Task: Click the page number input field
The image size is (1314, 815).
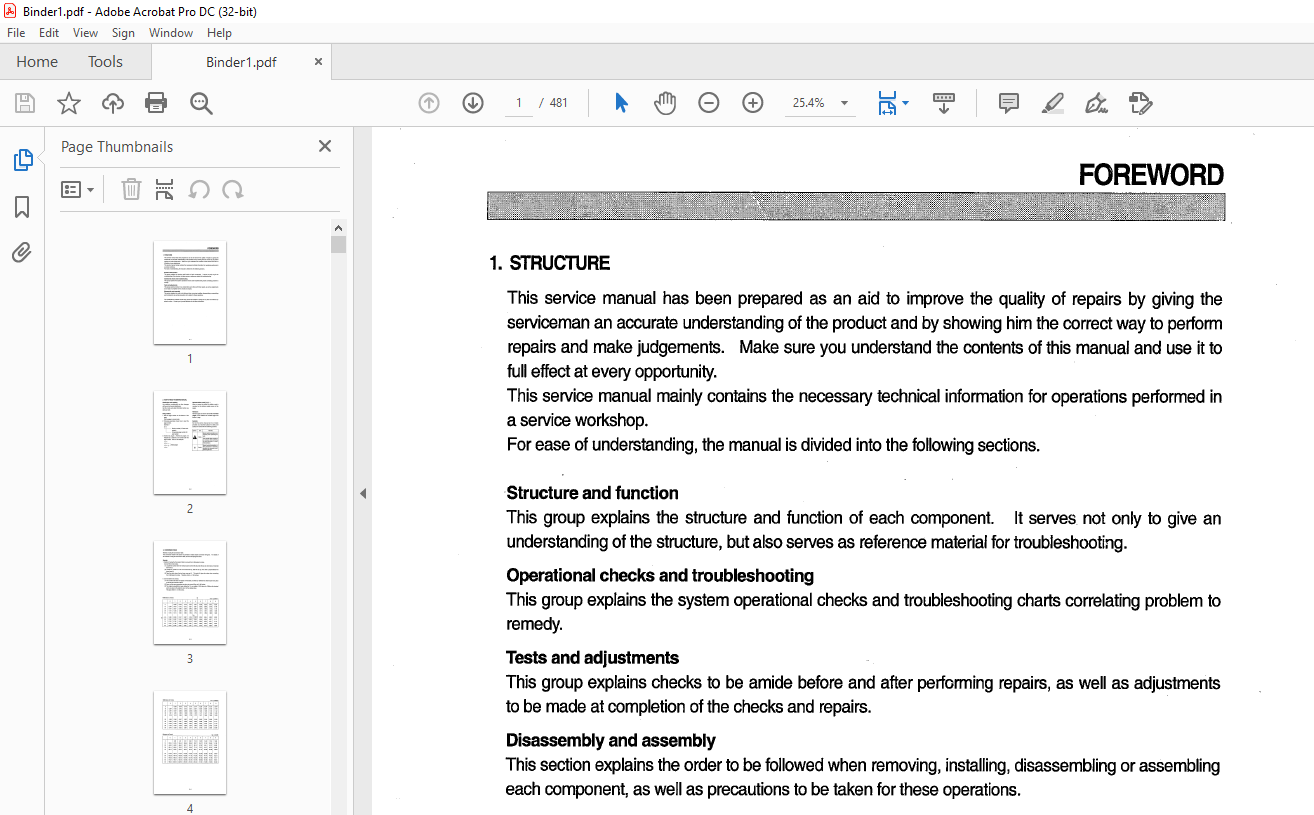Action: click(x=519, y=103)
